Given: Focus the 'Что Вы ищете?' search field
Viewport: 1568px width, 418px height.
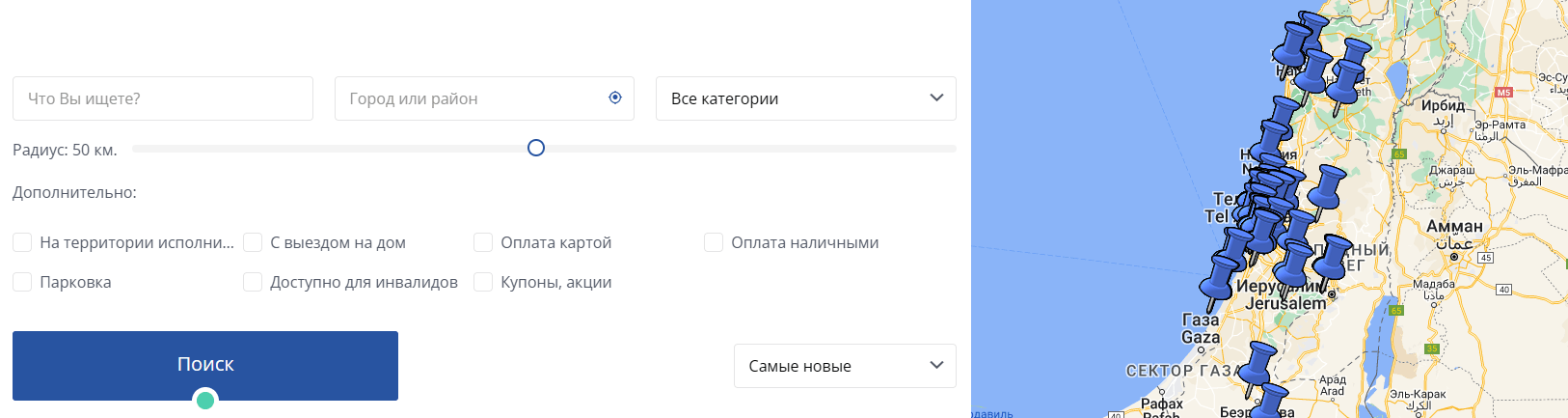Looking at the screenshot, I should coord(162,98).
